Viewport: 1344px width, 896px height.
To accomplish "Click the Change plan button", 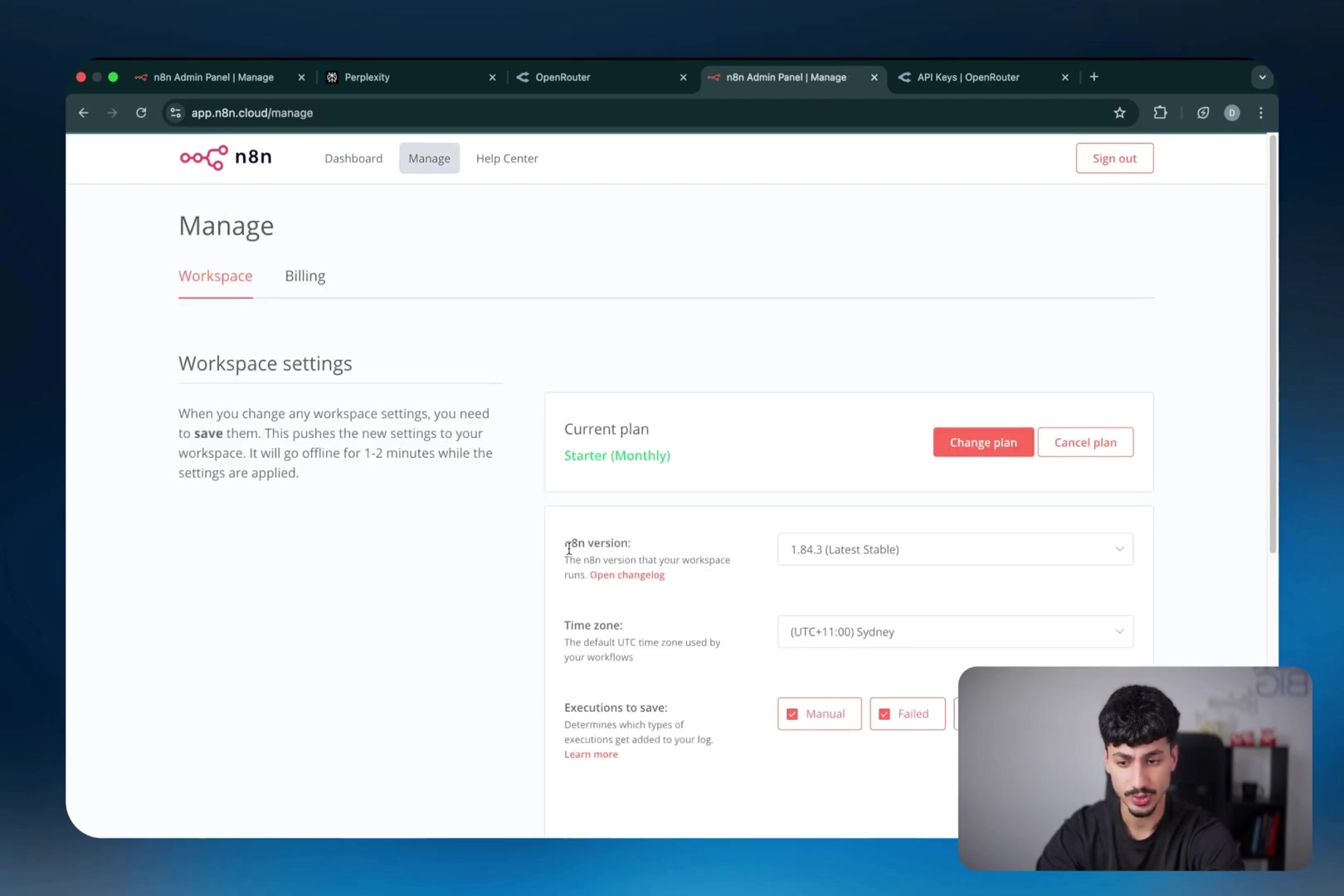I will [983, 442].
